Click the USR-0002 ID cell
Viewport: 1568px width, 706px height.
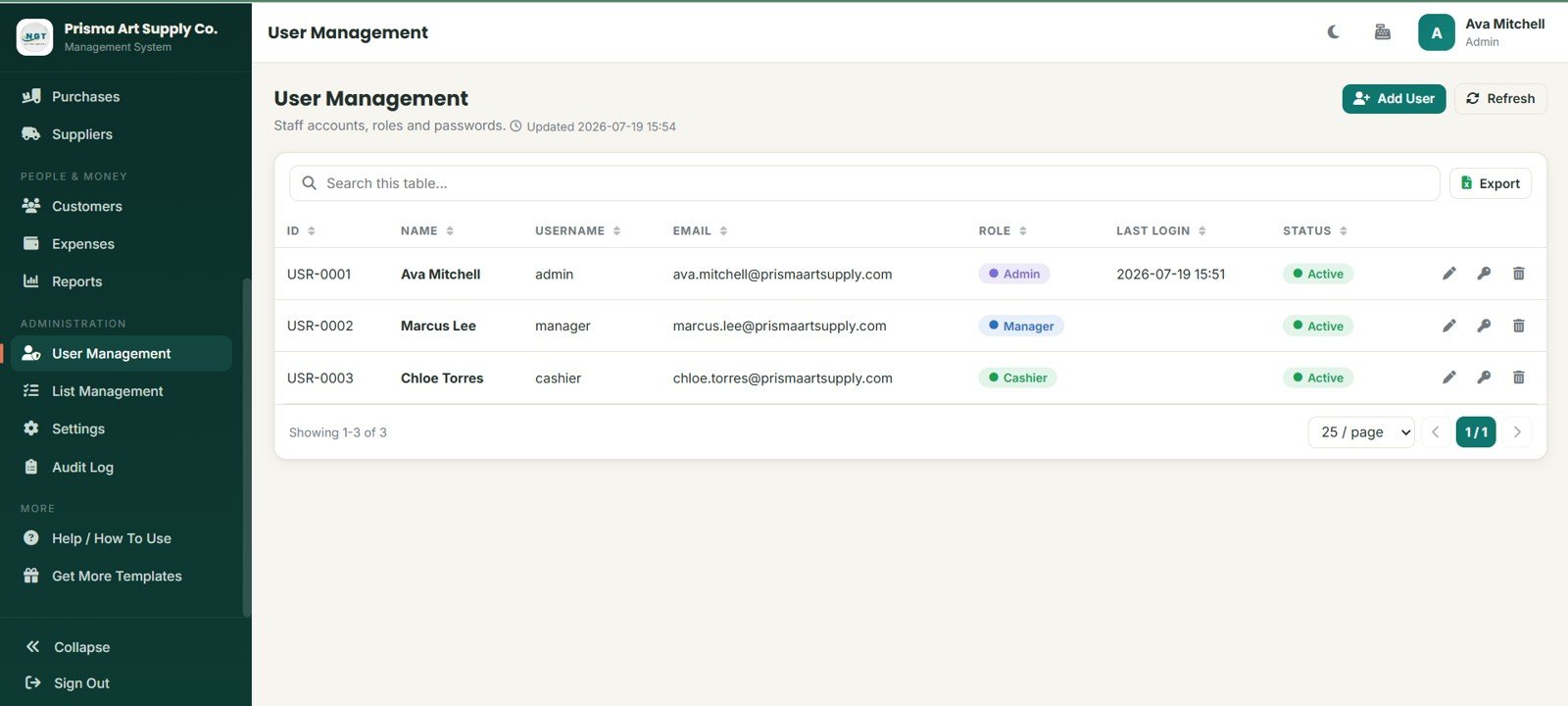click(x=319, y=326)
